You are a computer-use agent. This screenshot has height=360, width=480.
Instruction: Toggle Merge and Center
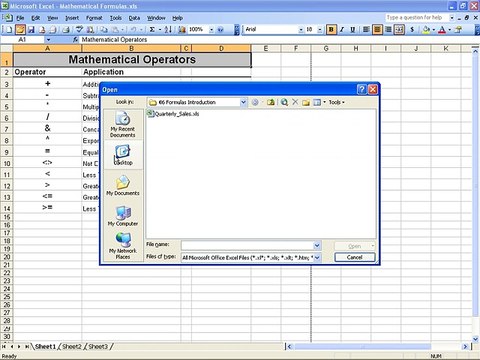tap(399, 30)
